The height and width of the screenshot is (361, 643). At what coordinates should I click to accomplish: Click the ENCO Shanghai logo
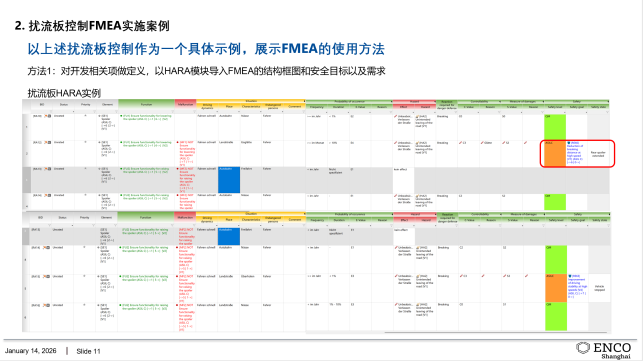click(604, 350)
